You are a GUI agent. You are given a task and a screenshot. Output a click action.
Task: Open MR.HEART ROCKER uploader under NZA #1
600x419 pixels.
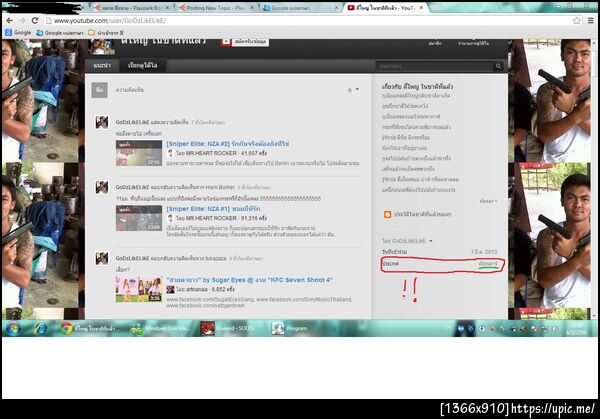coord(211,218)
